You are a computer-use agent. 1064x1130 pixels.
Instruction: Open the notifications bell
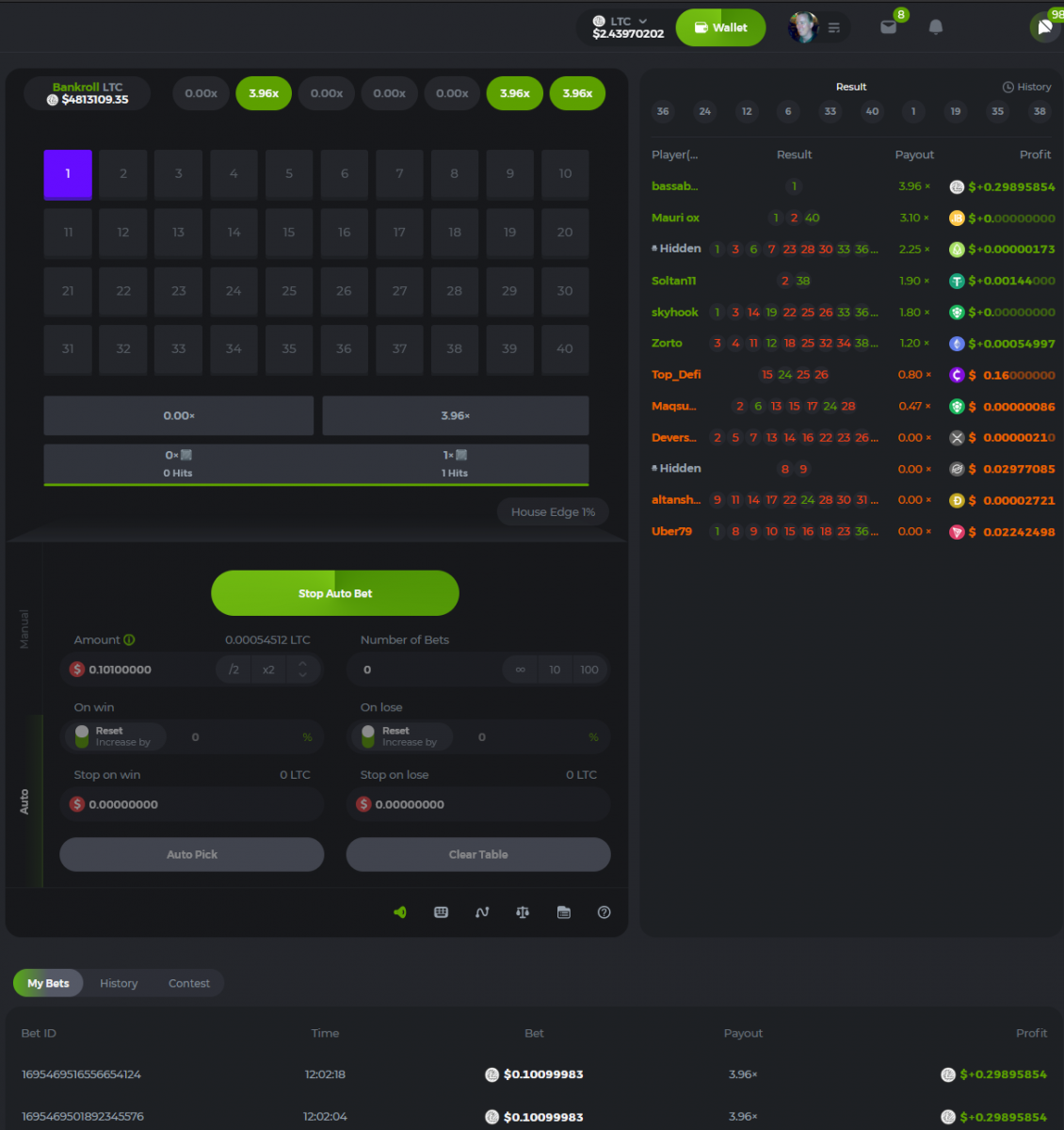point(935,27)
